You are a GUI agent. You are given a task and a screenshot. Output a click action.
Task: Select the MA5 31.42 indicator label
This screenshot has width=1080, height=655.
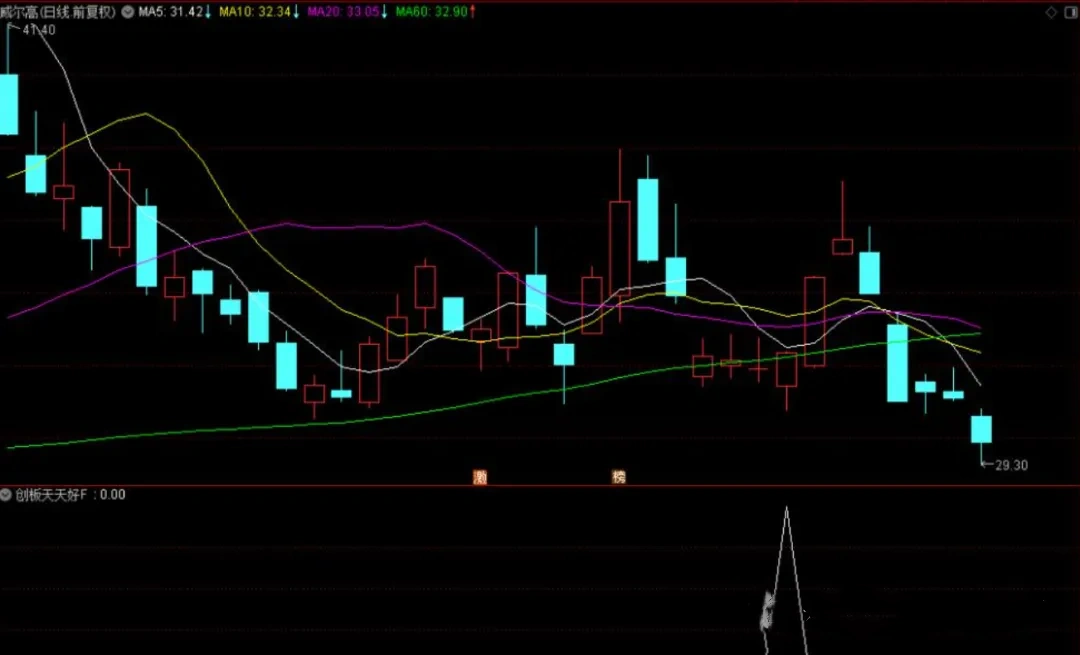point(170,12)
